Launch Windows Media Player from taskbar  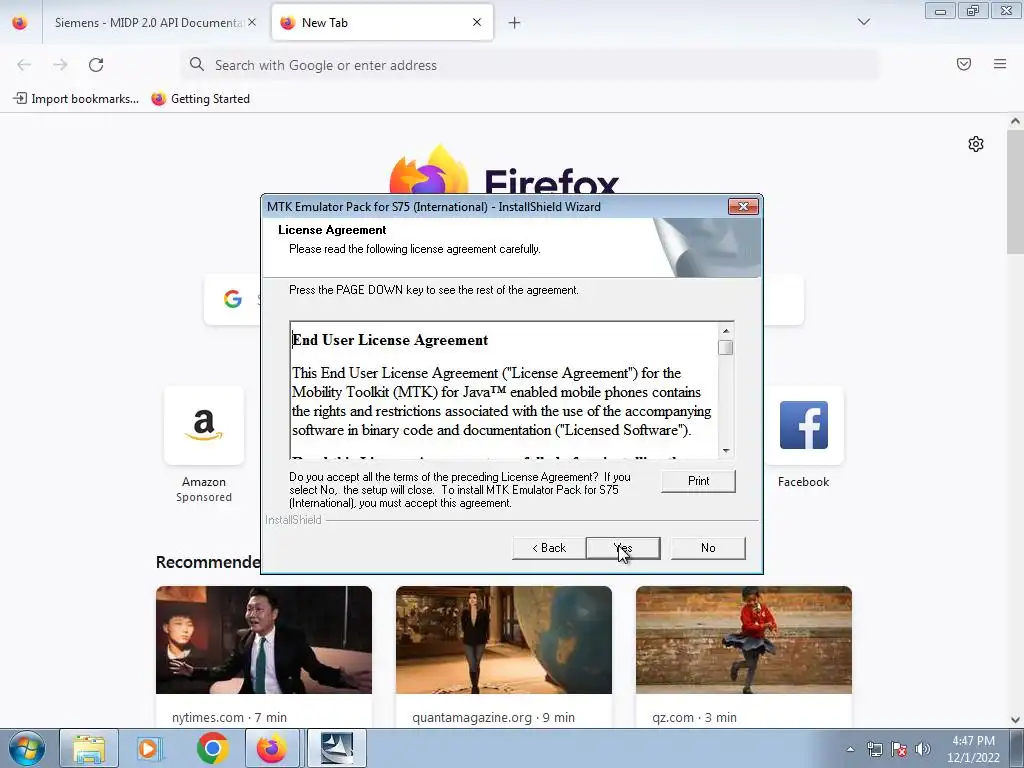(x=150, y=748)
